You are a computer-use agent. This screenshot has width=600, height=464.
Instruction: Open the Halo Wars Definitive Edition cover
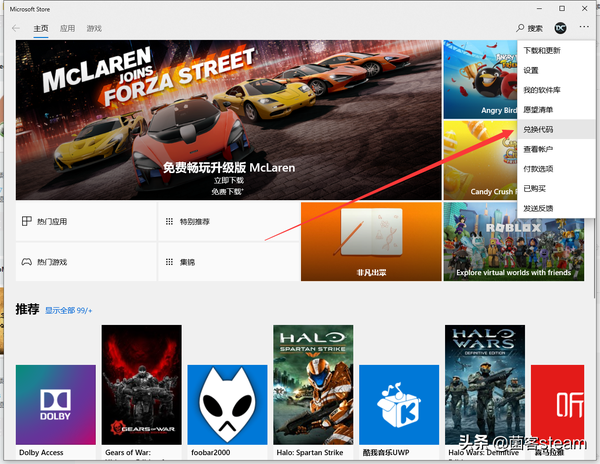[485, 384]
